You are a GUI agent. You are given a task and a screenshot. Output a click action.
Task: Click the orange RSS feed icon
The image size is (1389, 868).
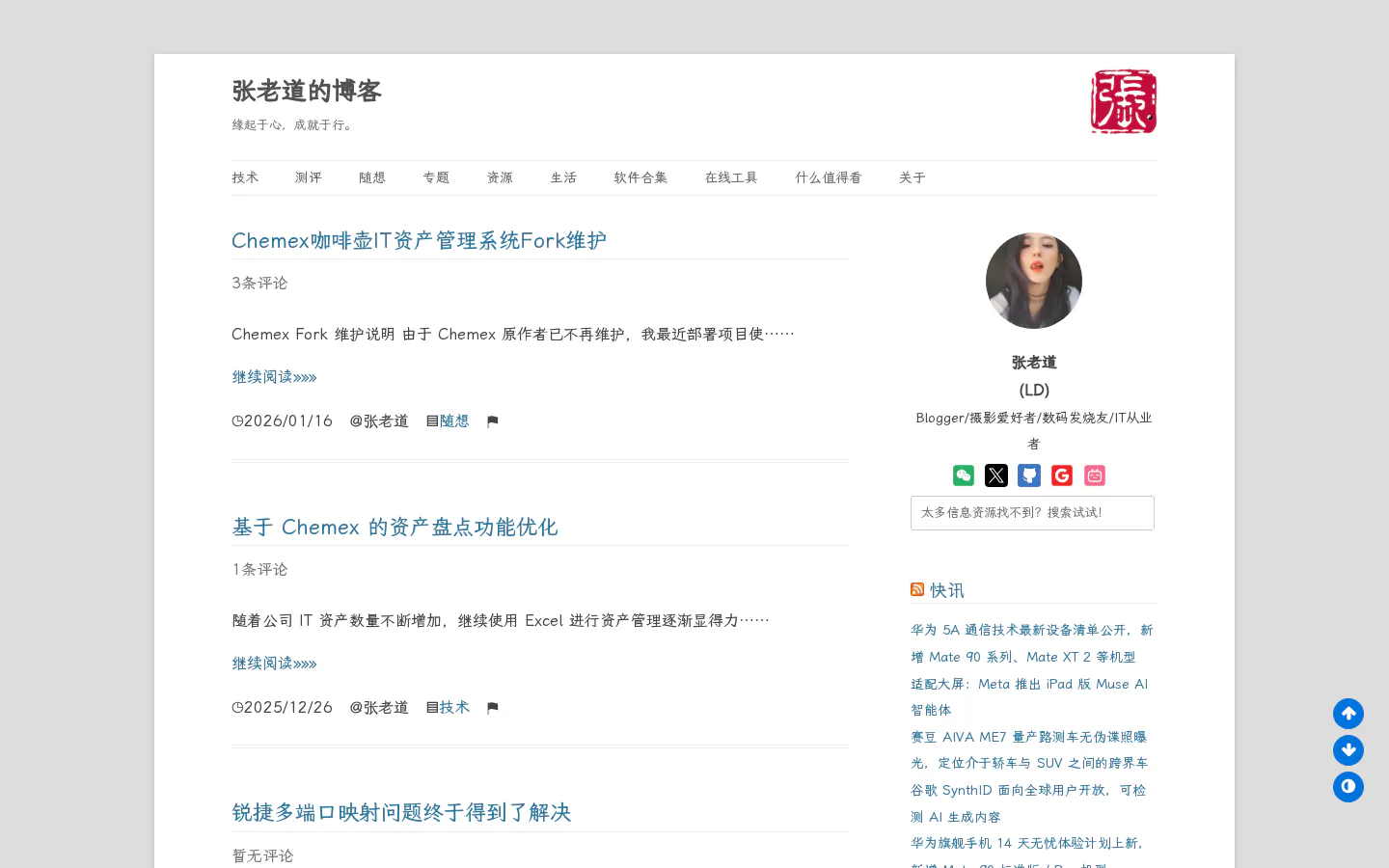(x=917, y=589)
